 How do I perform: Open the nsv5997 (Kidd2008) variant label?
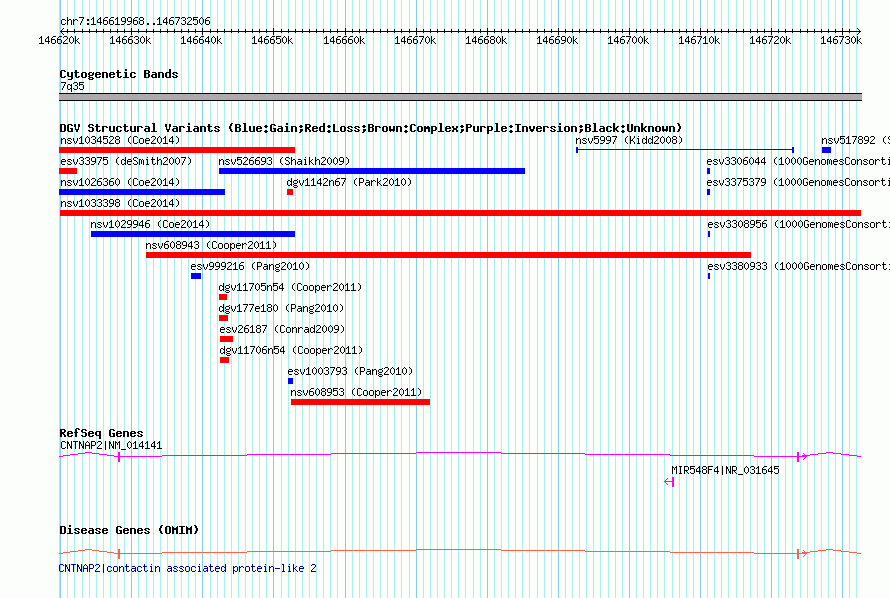pyautogui.click(x=629, y=140)
